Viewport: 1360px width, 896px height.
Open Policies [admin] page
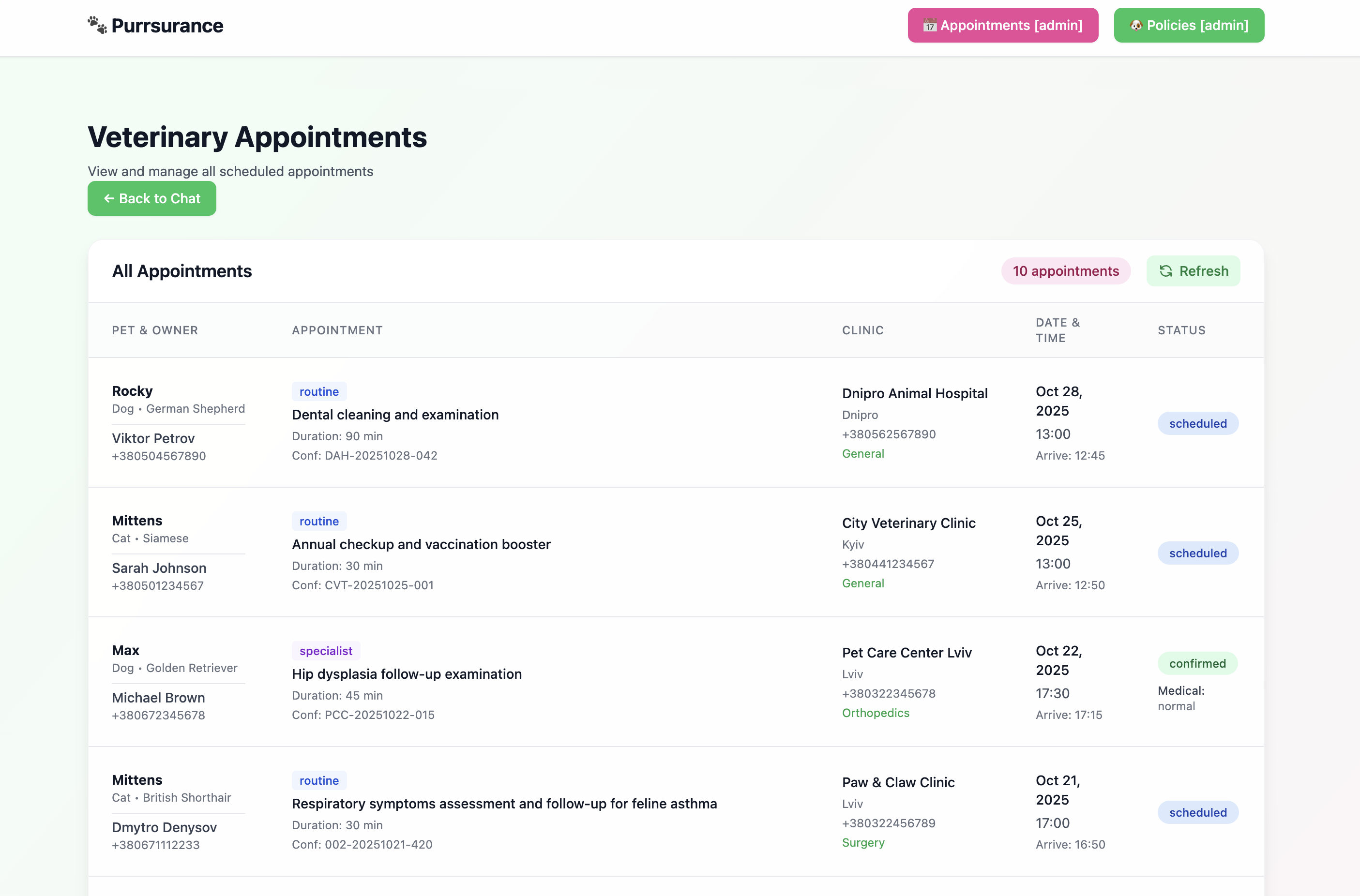pyautogui.click(x=1189, y=25)
